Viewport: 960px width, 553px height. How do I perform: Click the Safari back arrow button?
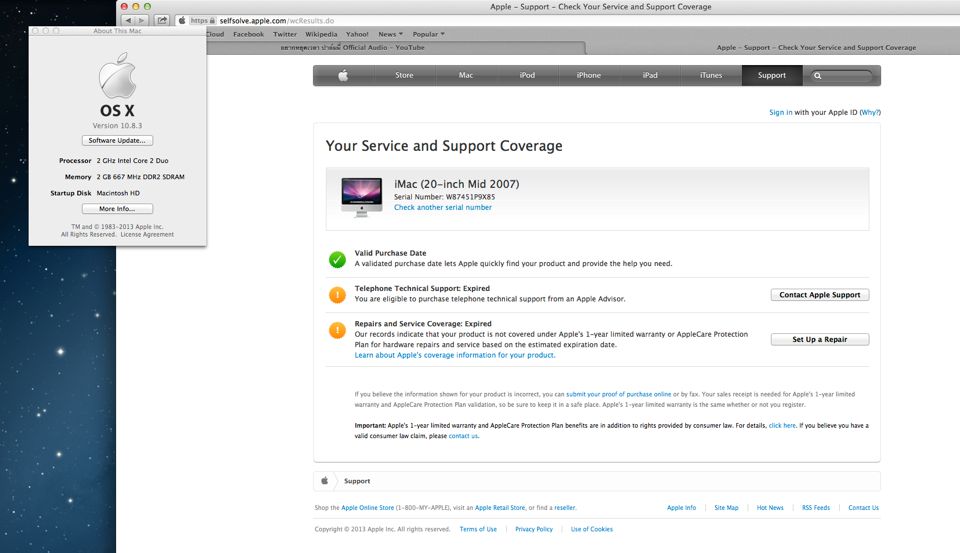click(128, 20)
